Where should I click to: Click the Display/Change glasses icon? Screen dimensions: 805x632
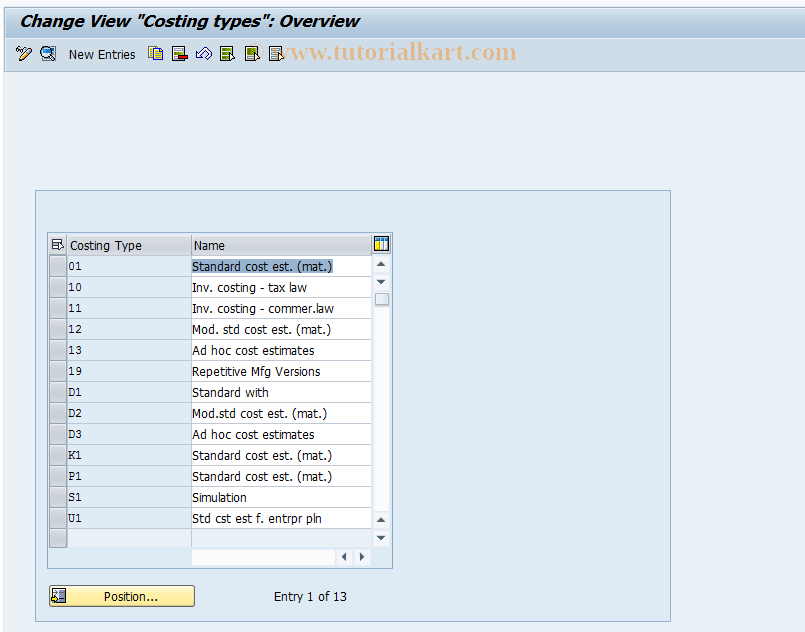48,54
